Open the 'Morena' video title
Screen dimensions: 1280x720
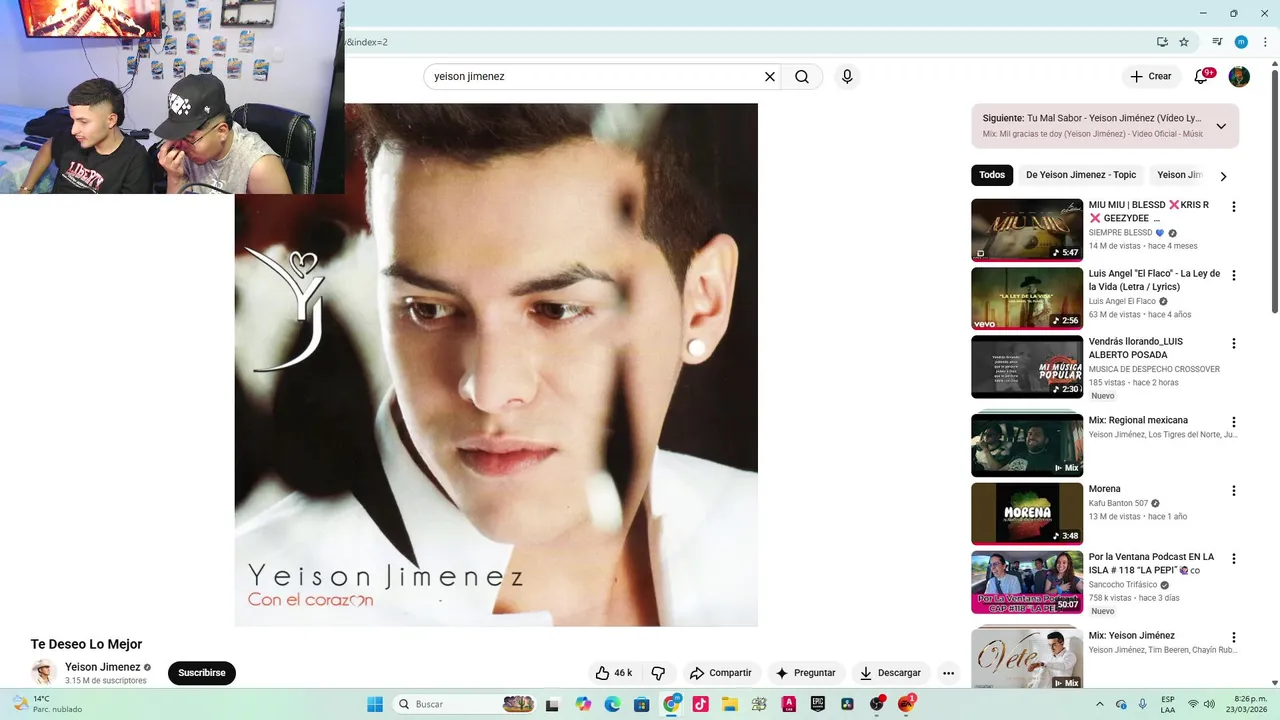pos(1104,489)
